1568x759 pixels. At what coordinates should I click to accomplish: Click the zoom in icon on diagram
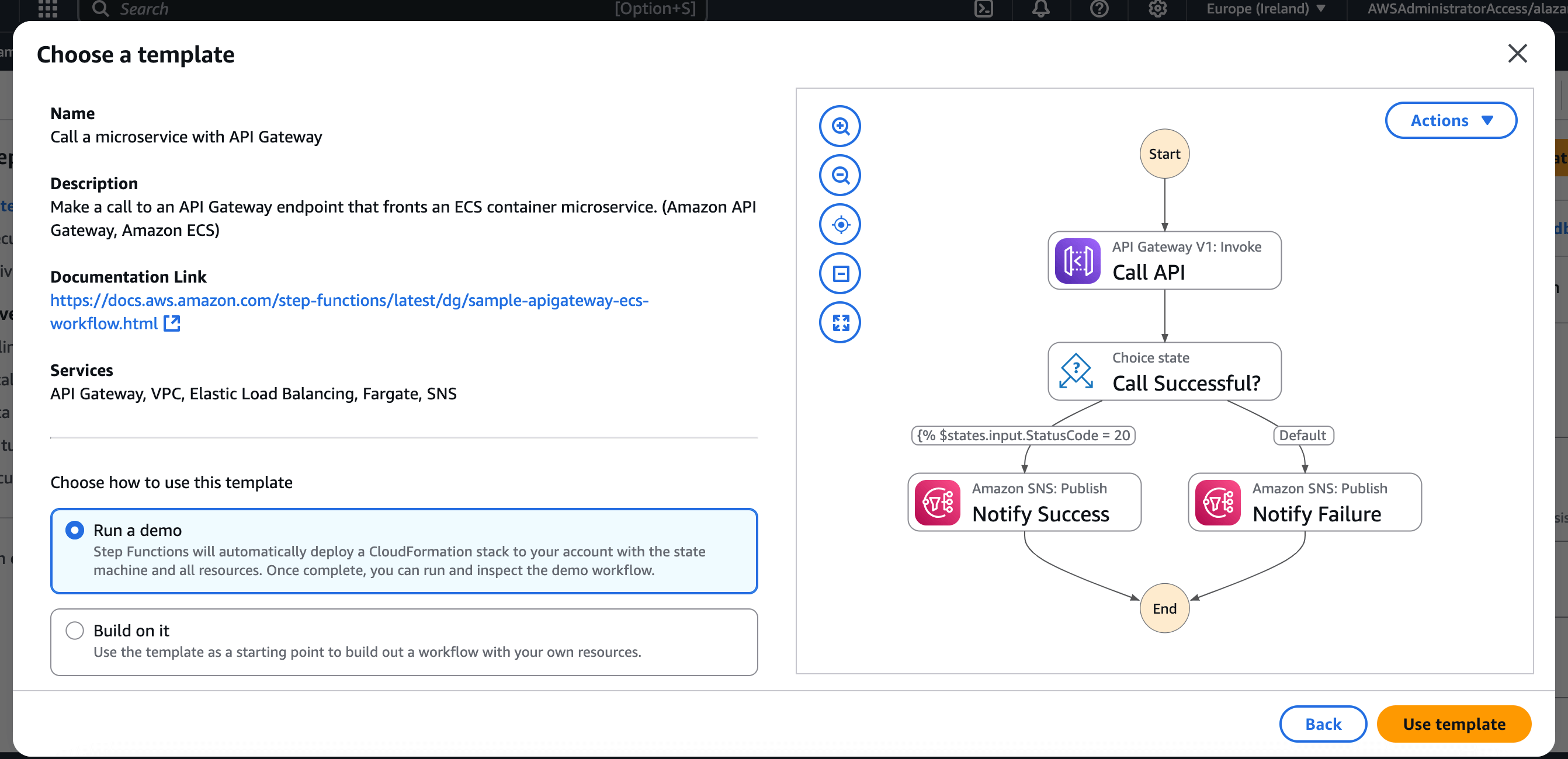pyautogui.click(x=840, y=127)
